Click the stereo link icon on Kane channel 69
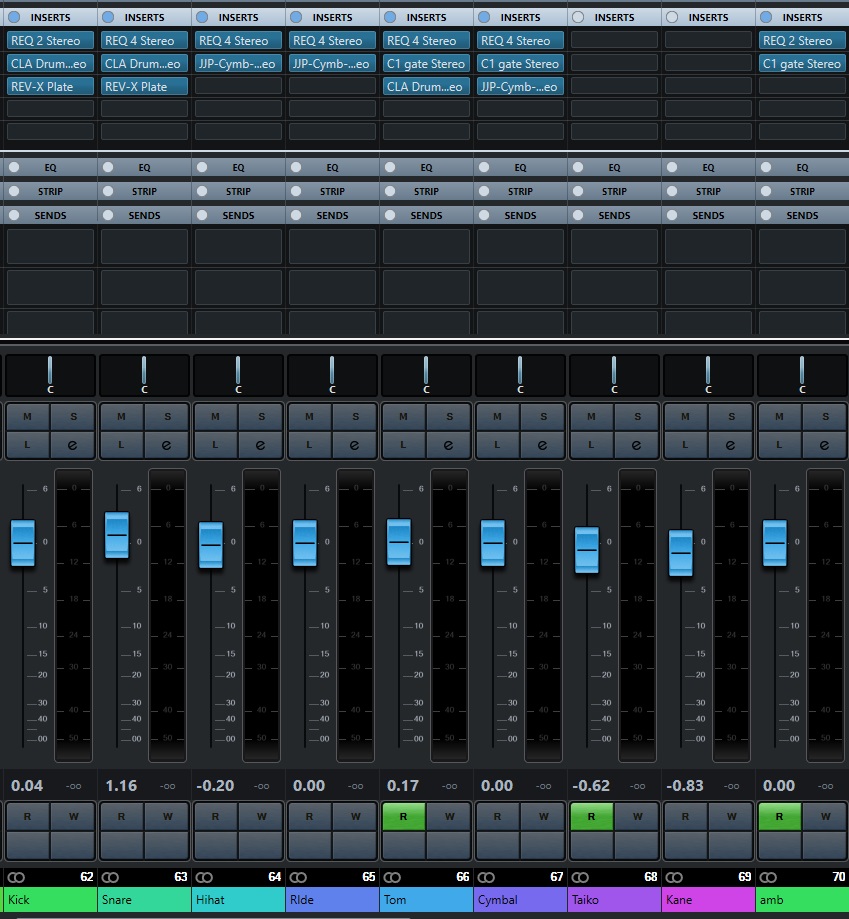849x919 pixels. pos(674,877)
